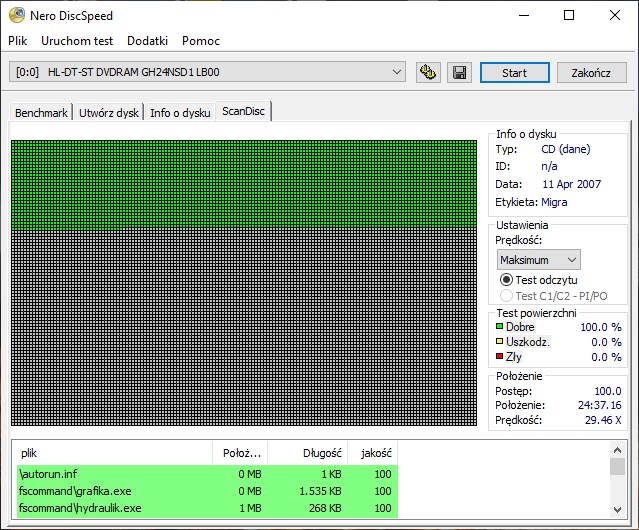Open the drive selection dropdown

[397, 72]
